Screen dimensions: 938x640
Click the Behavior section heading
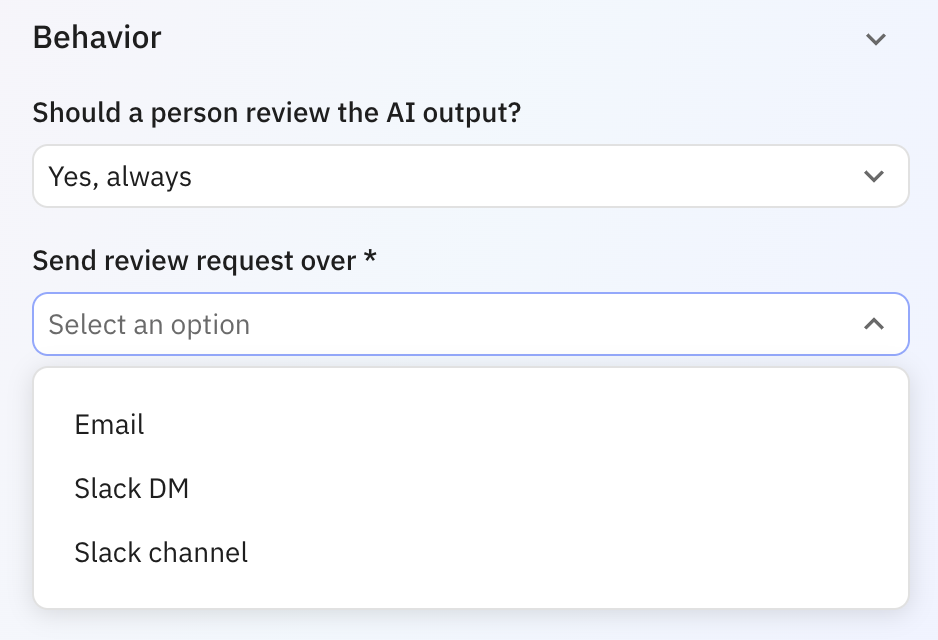pos(97,38)
